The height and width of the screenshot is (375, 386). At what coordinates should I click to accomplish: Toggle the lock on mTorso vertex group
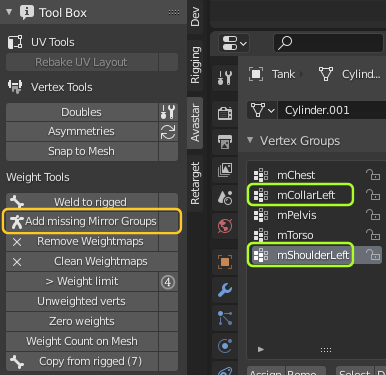[x=373, y=235]
